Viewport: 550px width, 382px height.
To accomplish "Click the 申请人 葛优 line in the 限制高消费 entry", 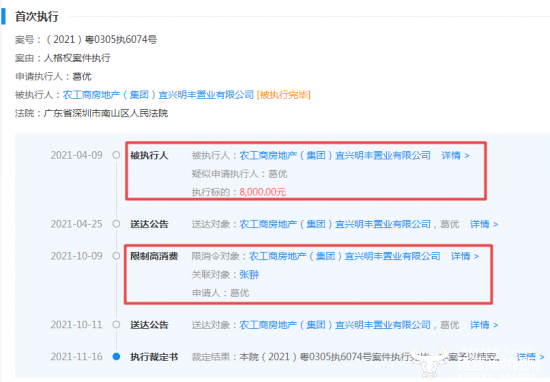I will click(220, 293).
